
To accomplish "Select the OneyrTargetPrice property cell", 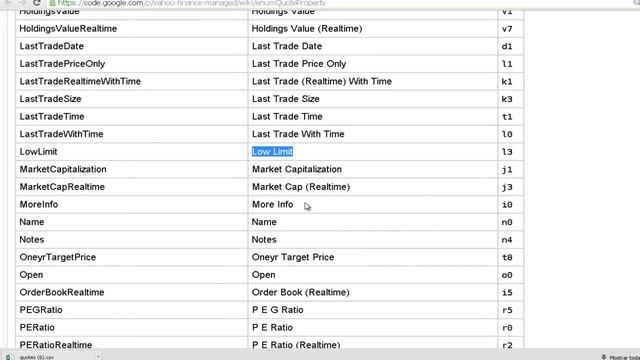I will [132, 257].
